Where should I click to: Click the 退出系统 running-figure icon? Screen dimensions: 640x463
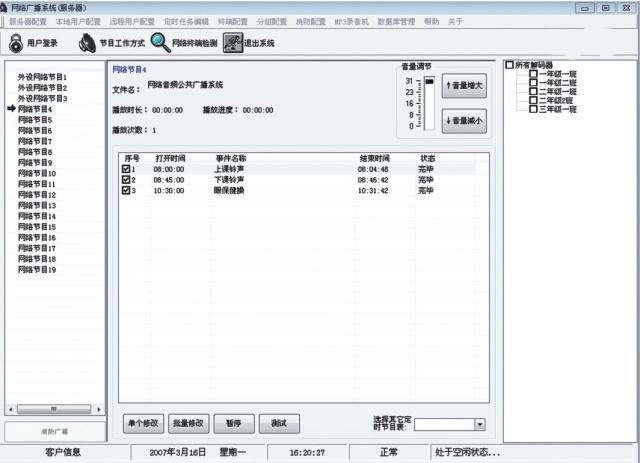233,43
